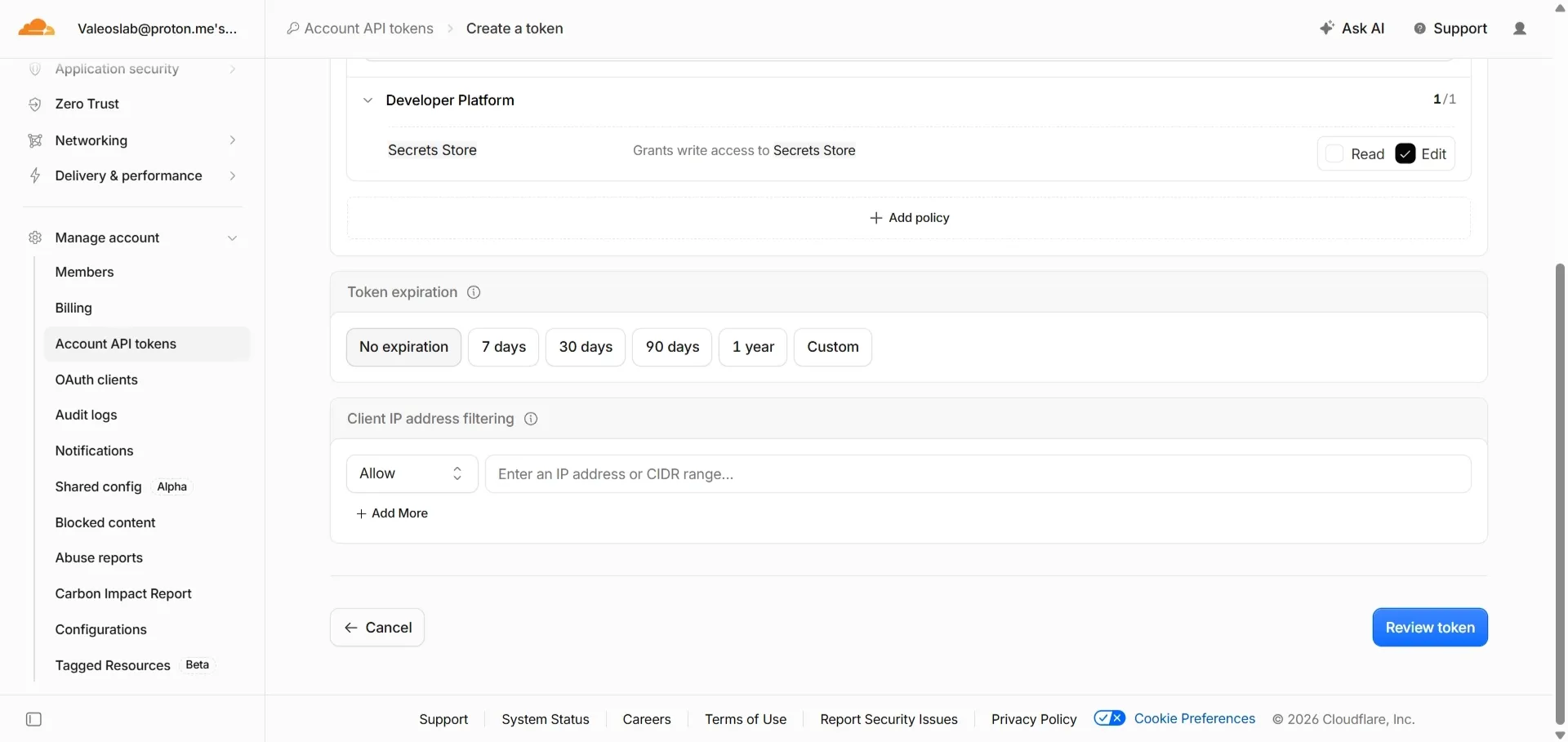This screenshot has height=742, width=1568.
Task: Collapse the Developer Platform section
Action: pos(367,100)
